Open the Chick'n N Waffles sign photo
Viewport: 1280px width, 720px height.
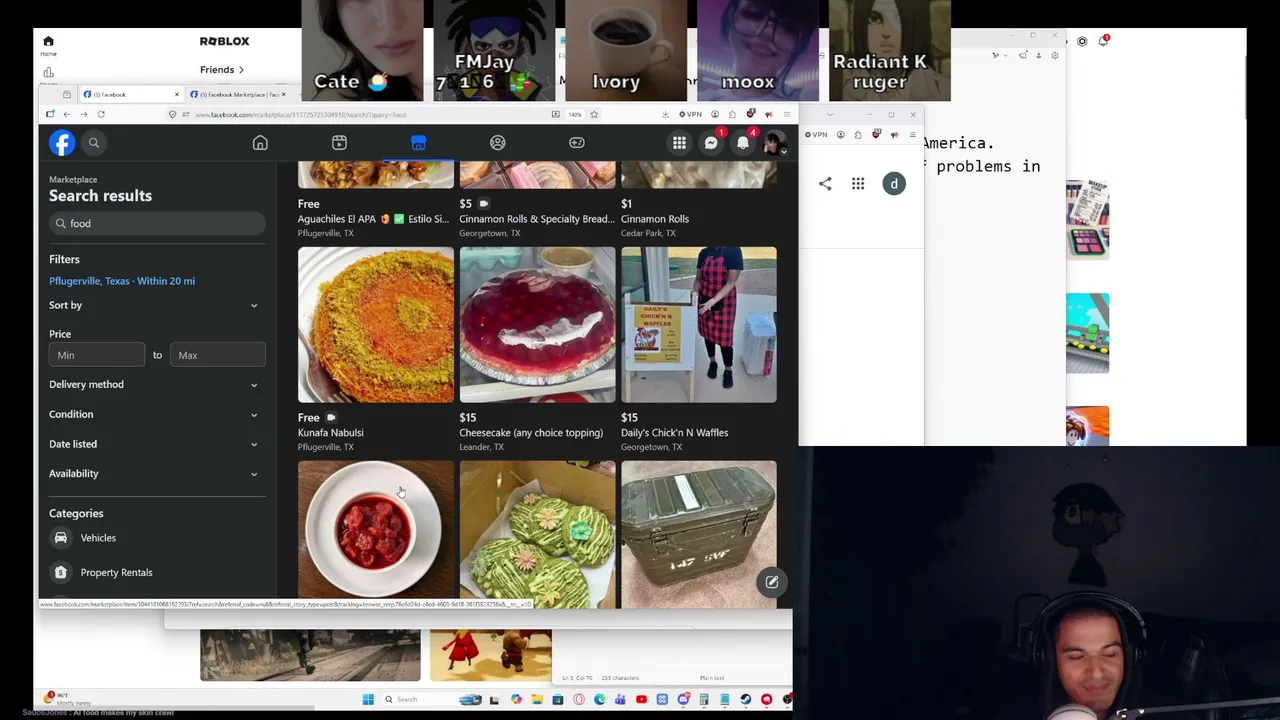(x=698, y=325)
